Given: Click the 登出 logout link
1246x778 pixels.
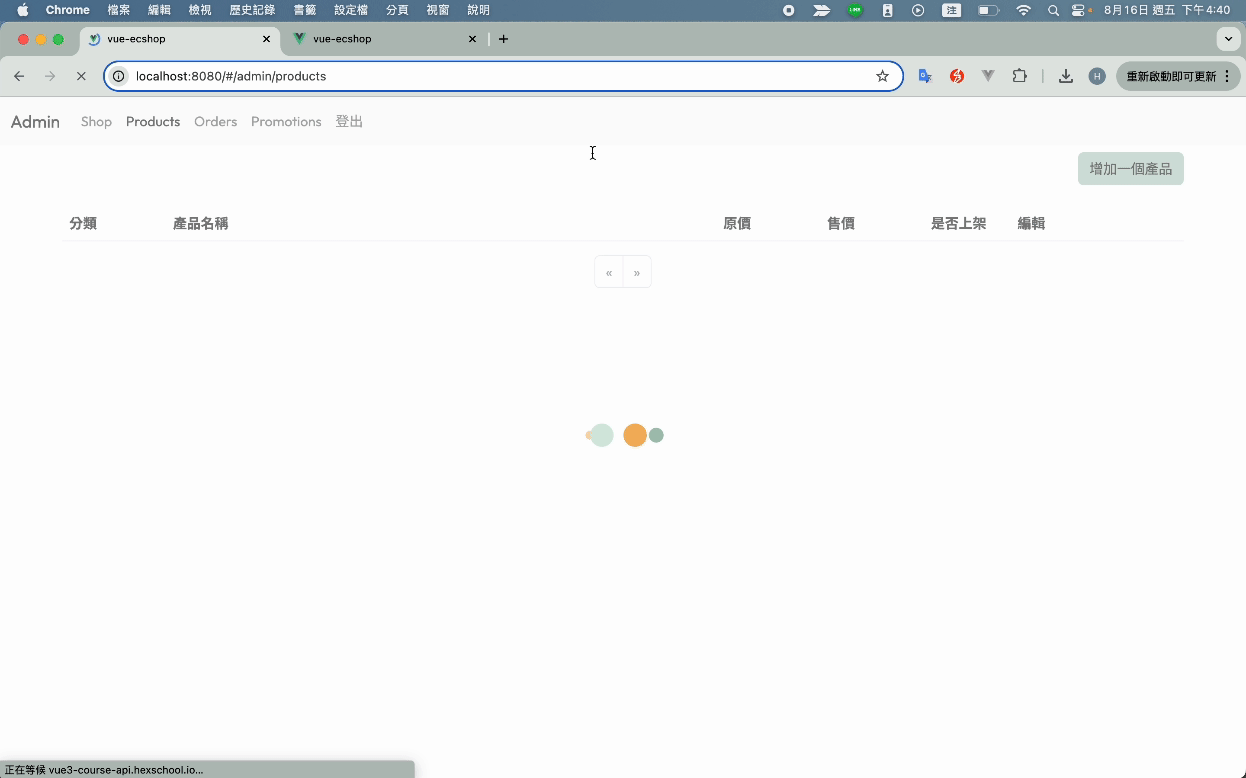Looking at the screenshot, I should [349, 122].
